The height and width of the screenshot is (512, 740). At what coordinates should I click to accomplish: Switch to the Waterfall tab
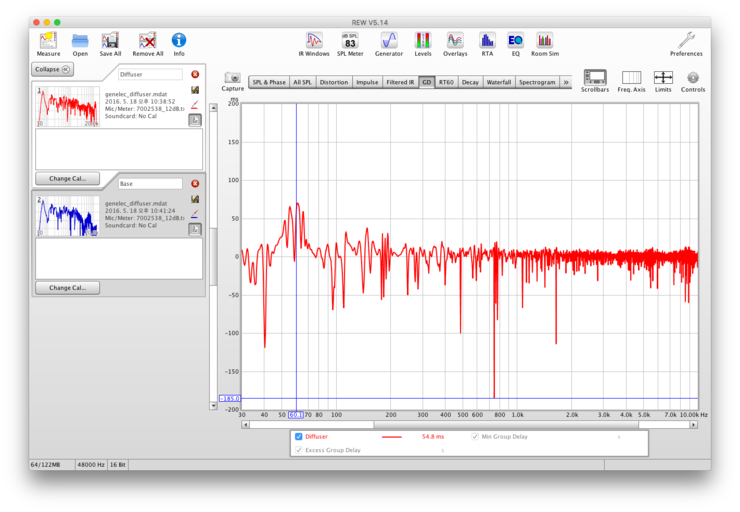[498, 82]
